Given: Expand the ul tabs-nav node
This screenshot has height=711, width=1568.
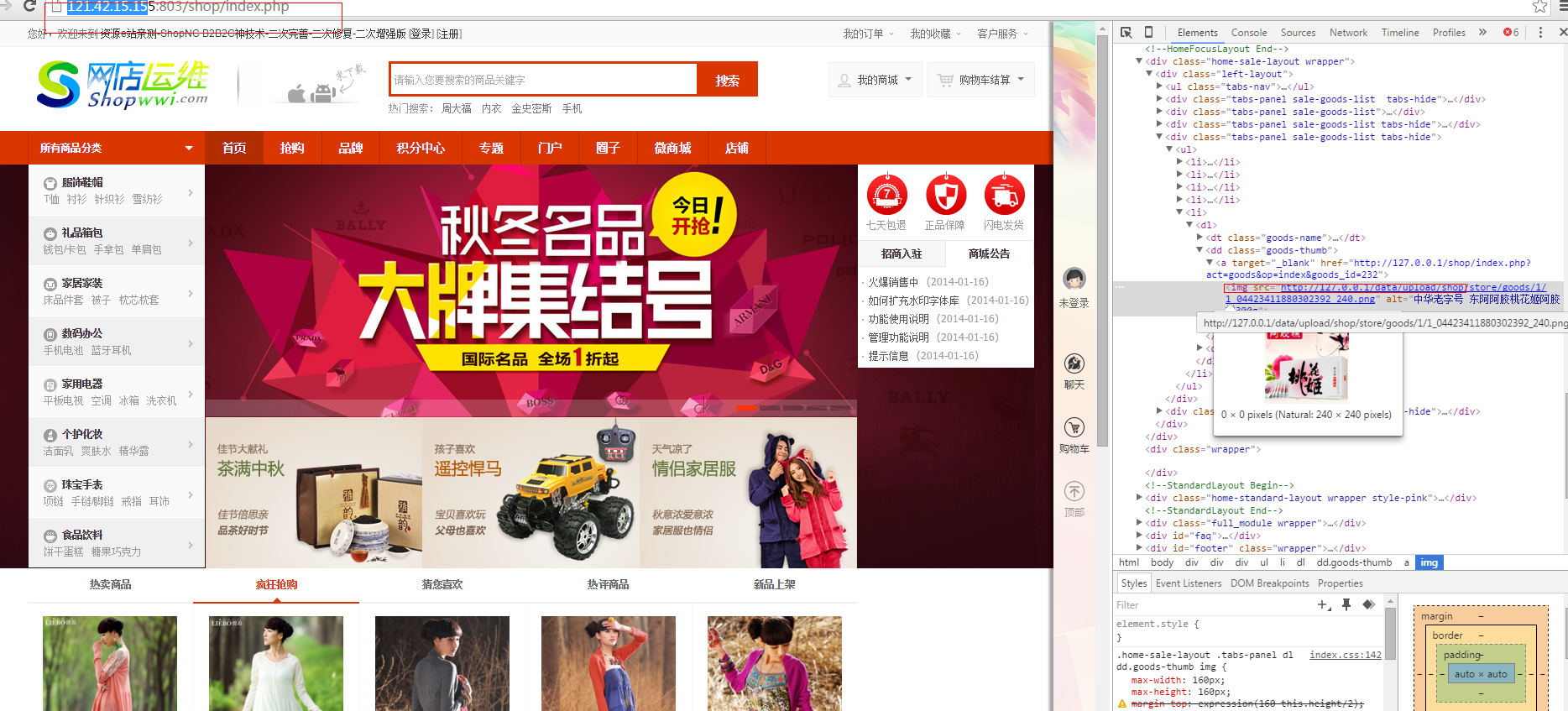Looking at the screenshot, I should [1159, 86].
